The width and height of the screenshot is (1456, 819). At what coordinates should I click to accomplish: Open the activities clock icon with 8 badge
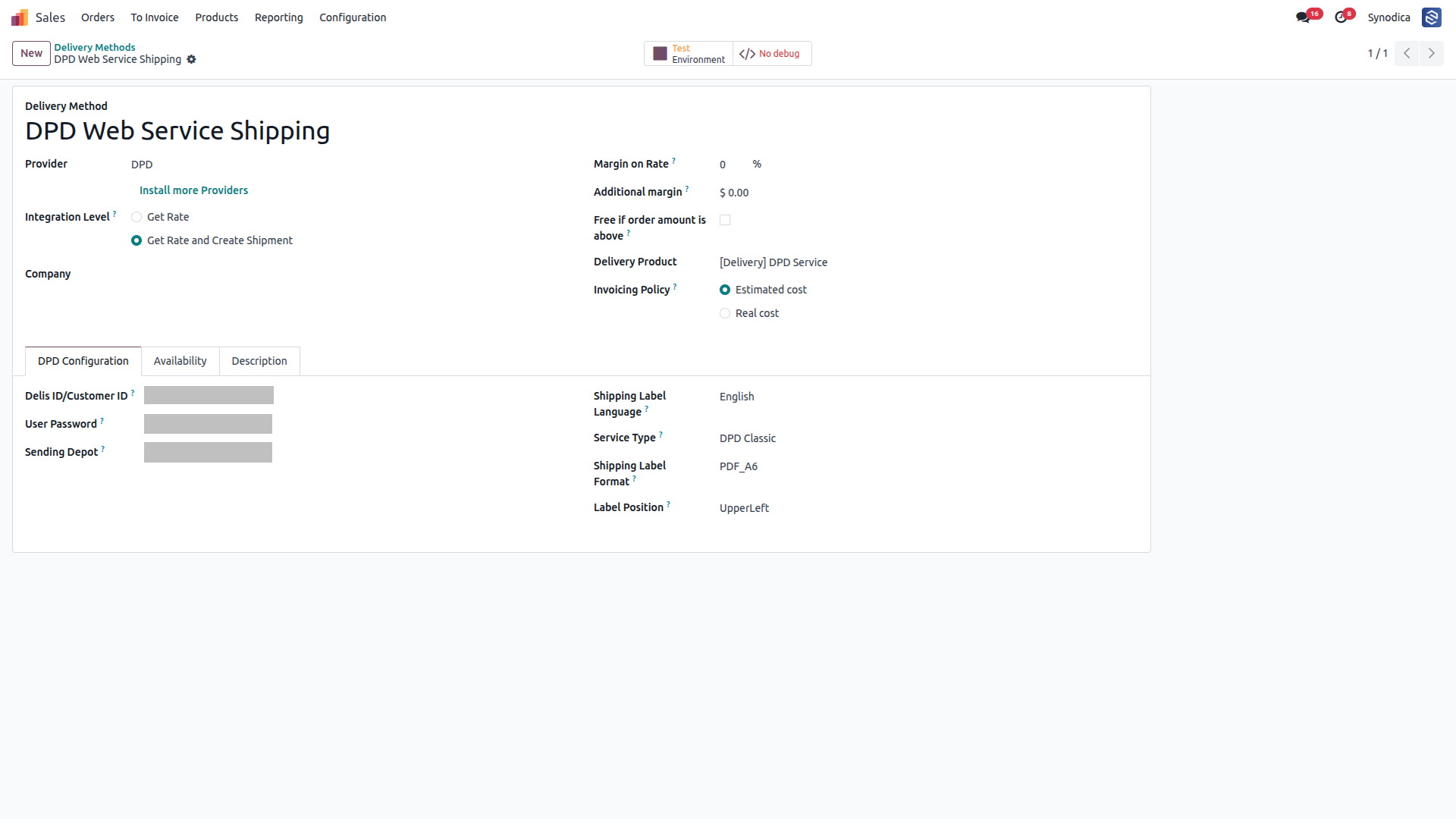[1341, 17]
